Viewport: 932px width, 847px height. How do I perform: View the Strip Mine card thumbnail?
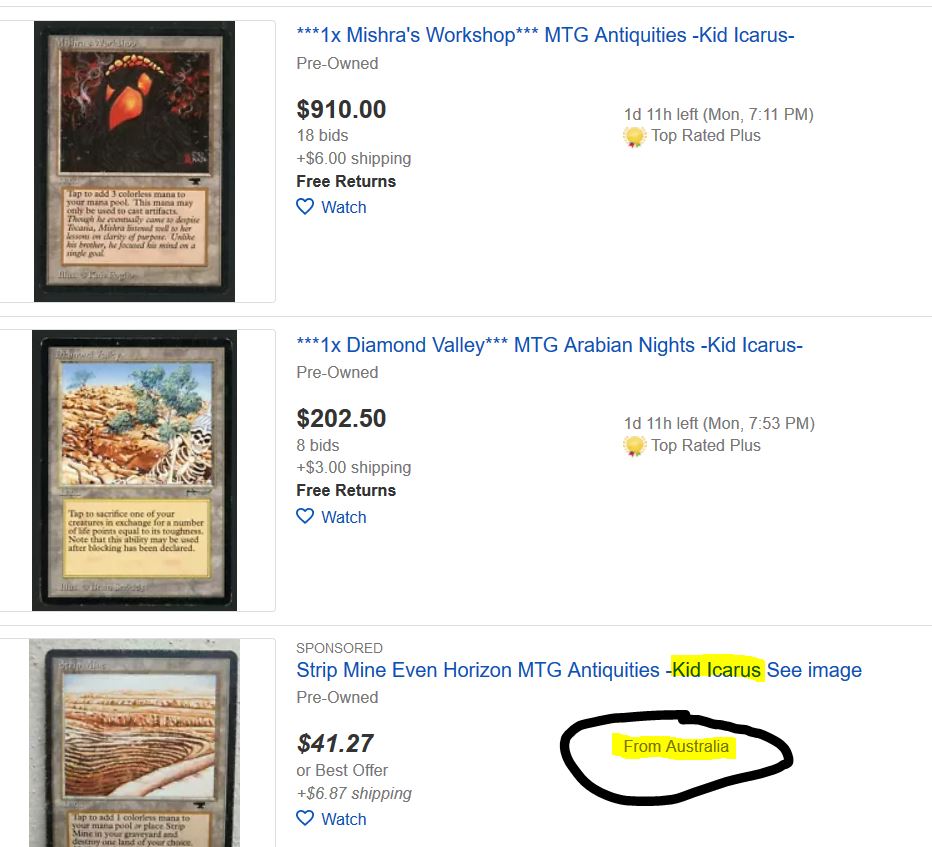click(x=134, y=743)
